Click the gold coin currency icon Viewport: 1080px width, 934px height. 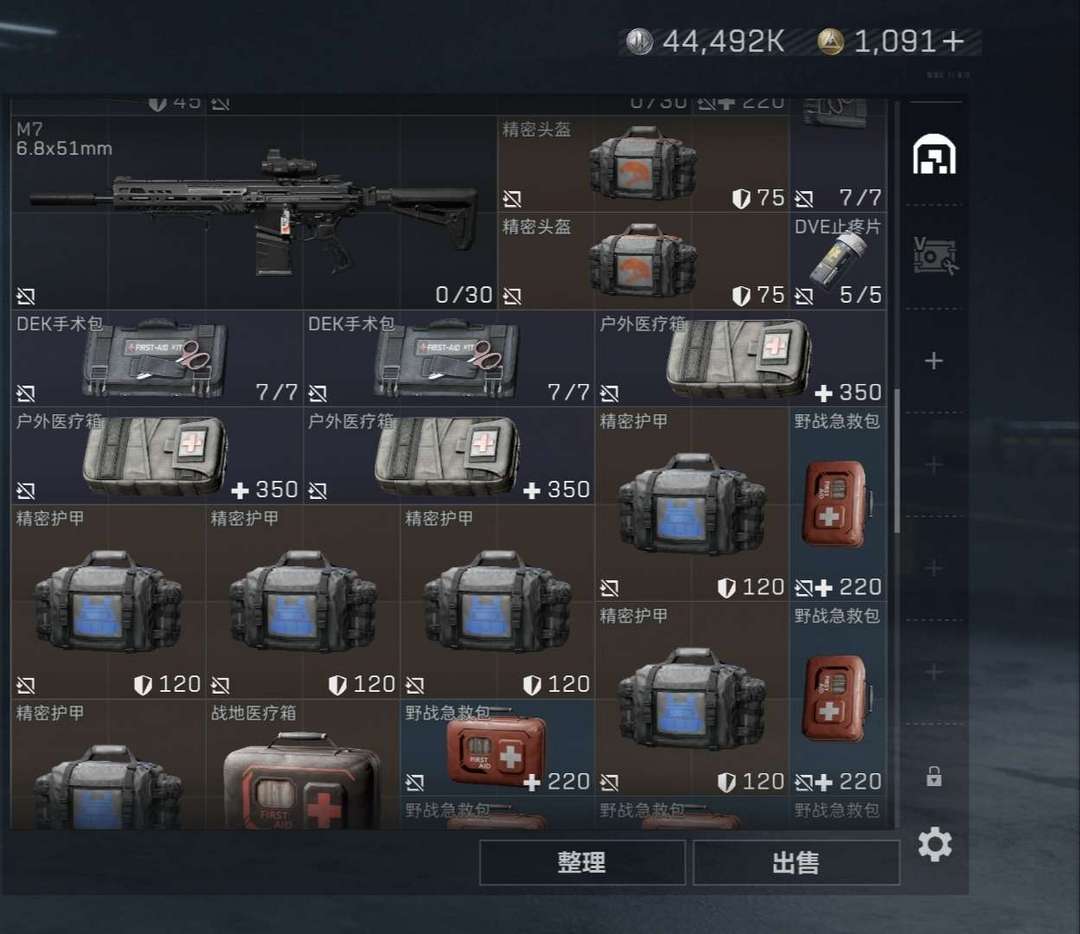pyautogui.click(x=831, y=42)
